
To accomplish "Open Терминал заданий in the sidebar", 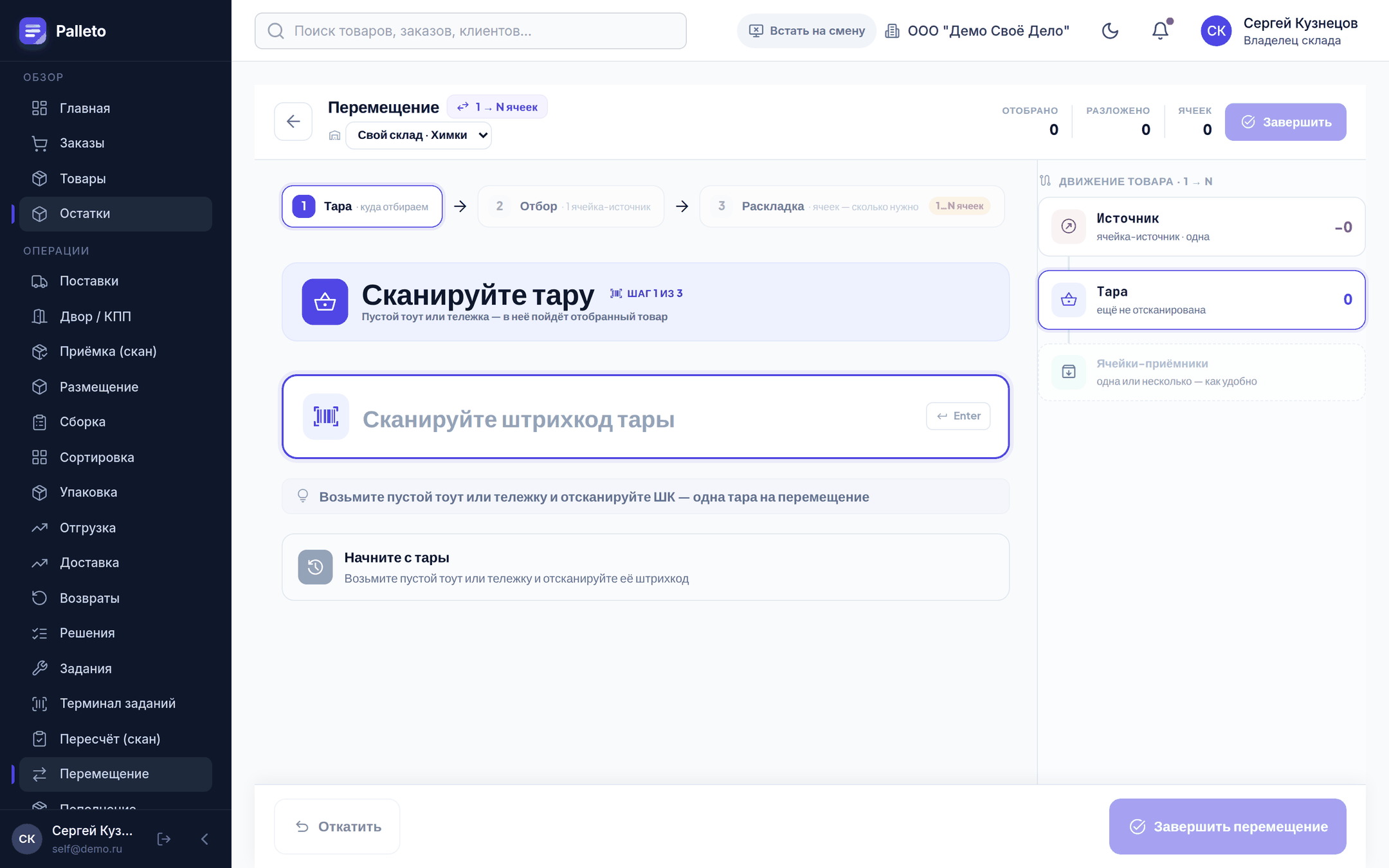I will pos(116,703).
